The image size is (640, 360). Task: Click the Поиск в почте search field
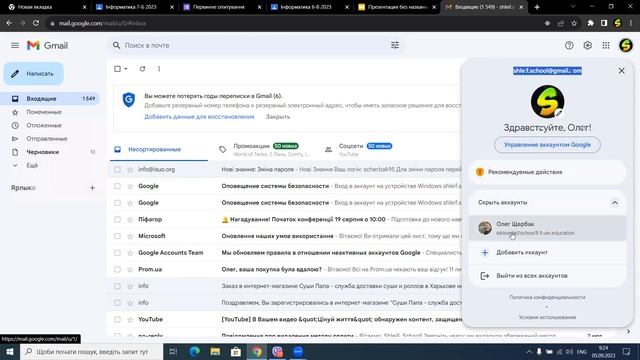coord(257,45)
